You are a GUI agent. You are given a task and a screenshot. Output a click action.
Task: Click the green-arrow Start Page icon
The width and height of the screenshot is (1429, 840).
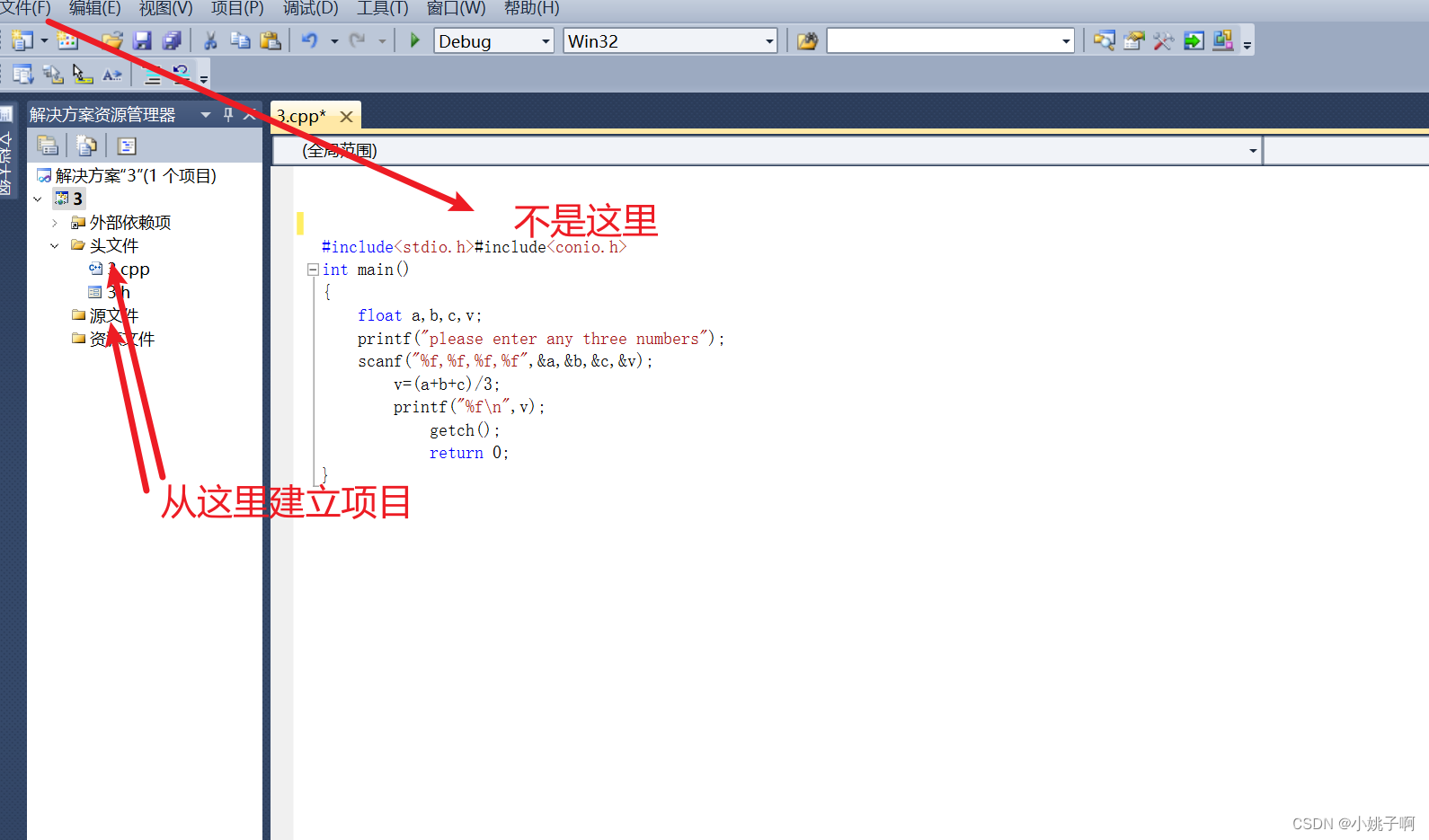click(1194, 40)
